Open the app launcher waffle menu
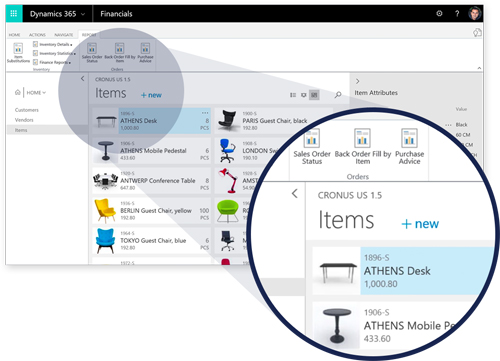This screenshot has height=361, width=500. [14, 13]
